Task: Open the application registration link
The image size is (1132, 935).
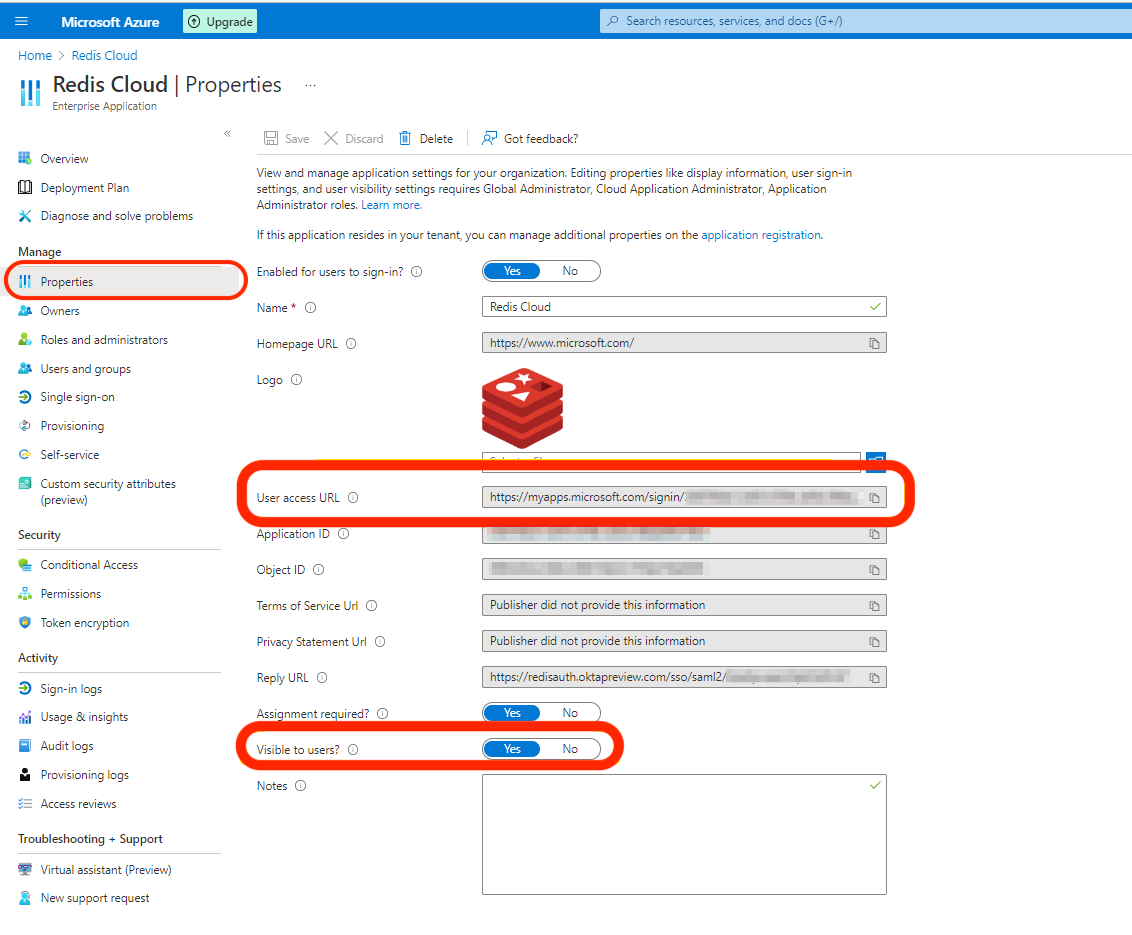Action: tap(760, 235)
